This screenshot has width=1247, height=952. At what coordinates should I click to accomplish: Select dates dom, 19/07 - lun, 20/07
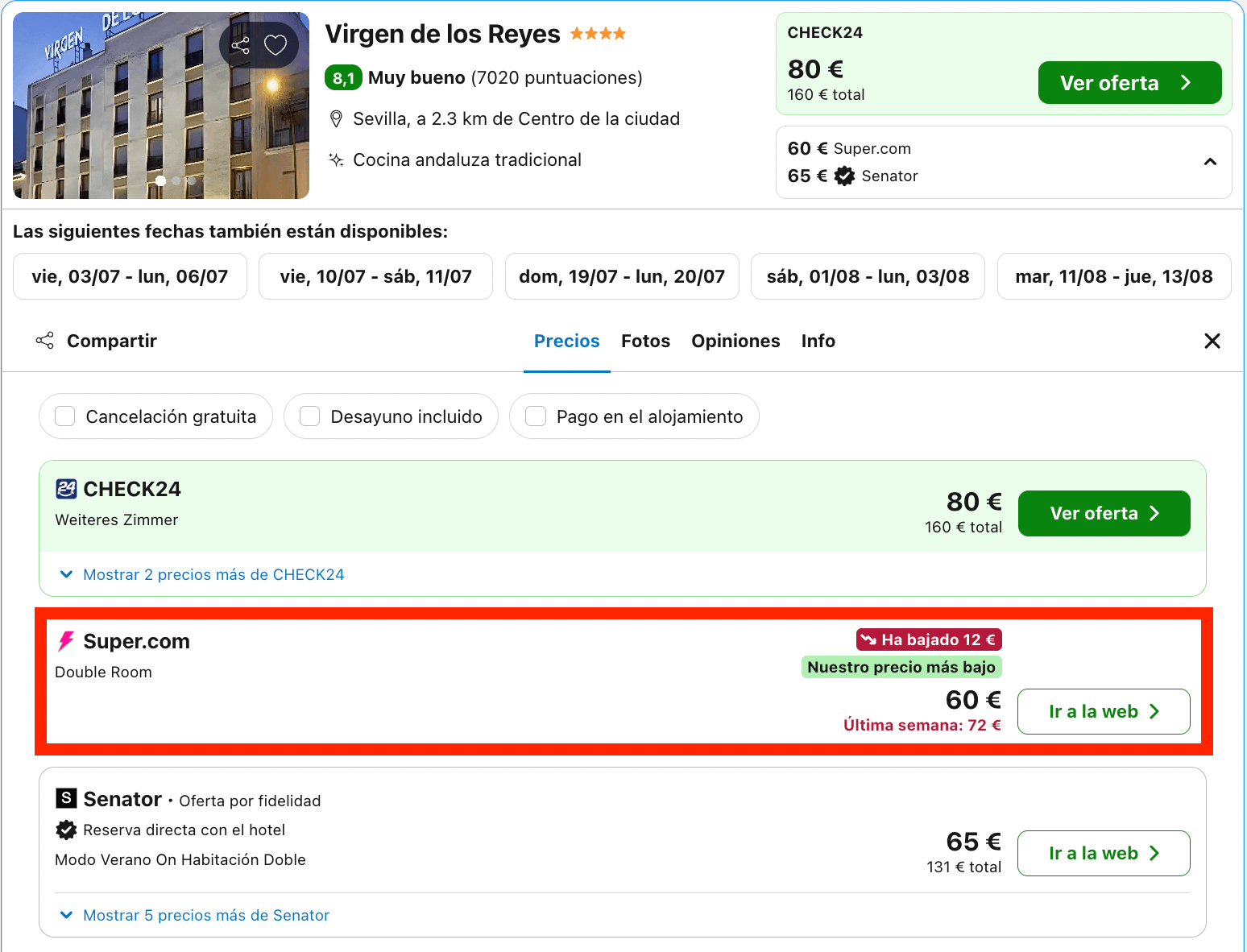622,276
